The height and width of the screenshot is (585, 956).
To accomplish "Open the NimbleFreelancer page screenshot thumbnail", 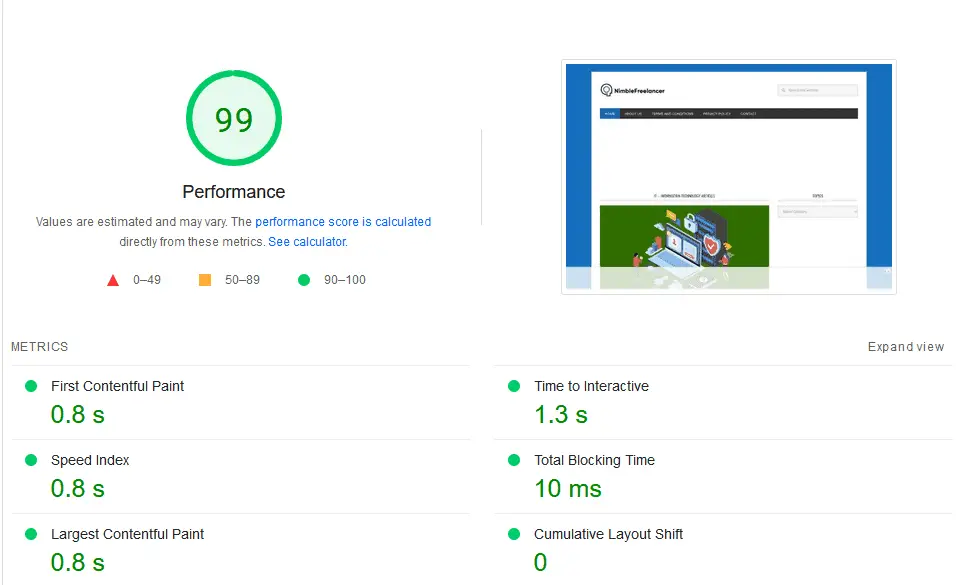I will pos(728,177).
